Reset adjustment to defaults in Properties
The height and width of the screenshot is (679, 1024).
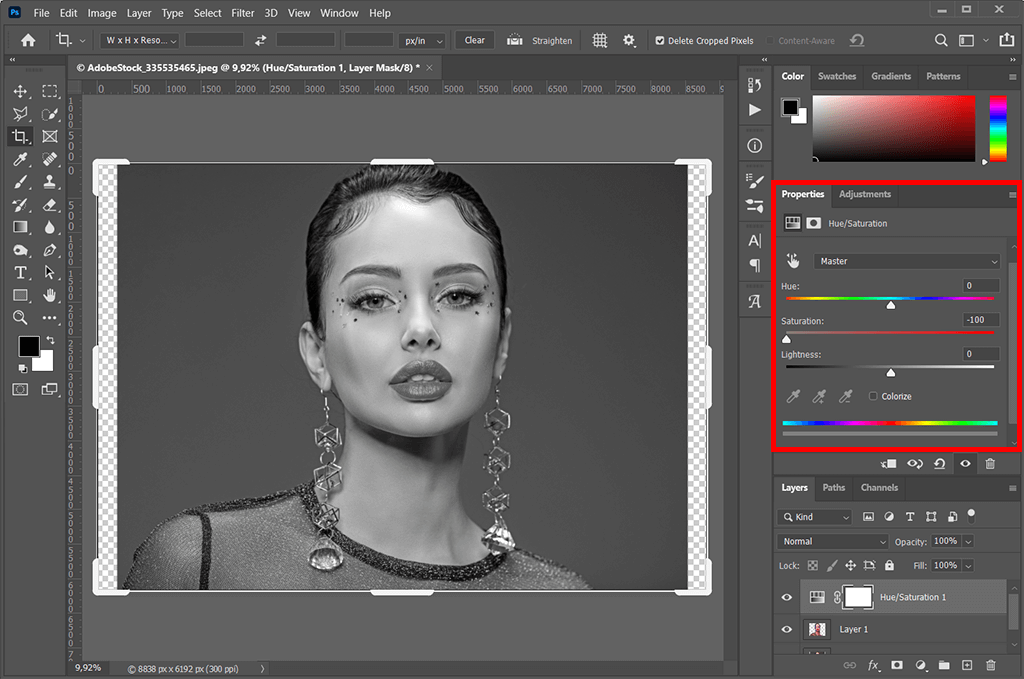[x=939, y=464]
